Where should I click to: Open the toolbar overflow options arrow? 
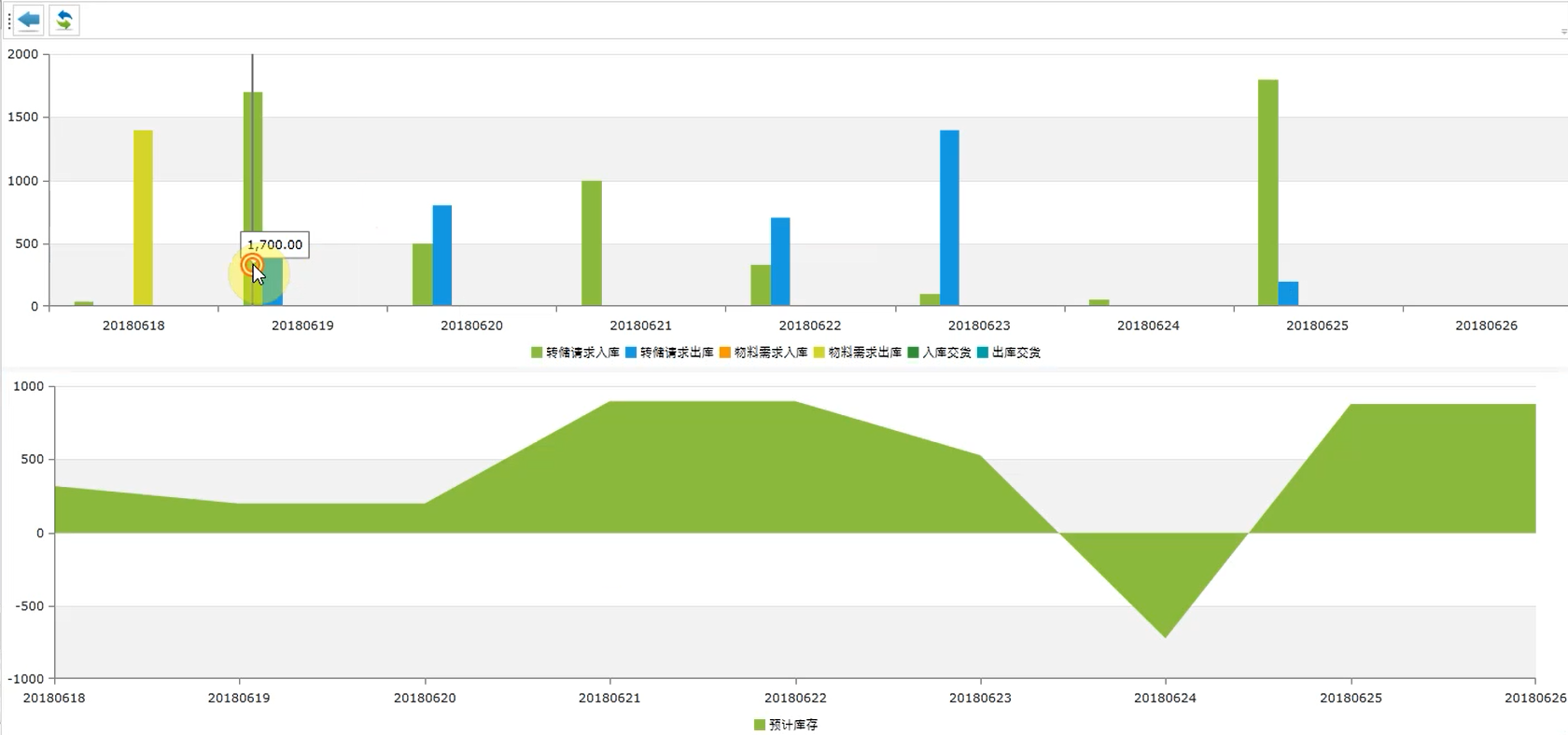click(x=1563, y=31)
